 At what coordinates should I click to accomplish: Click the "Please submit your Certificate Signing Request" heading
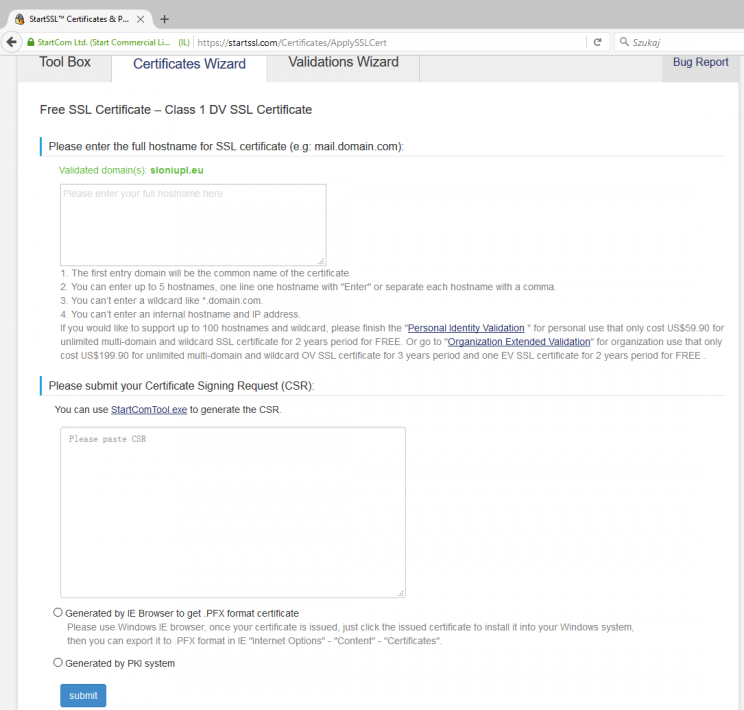181,386
